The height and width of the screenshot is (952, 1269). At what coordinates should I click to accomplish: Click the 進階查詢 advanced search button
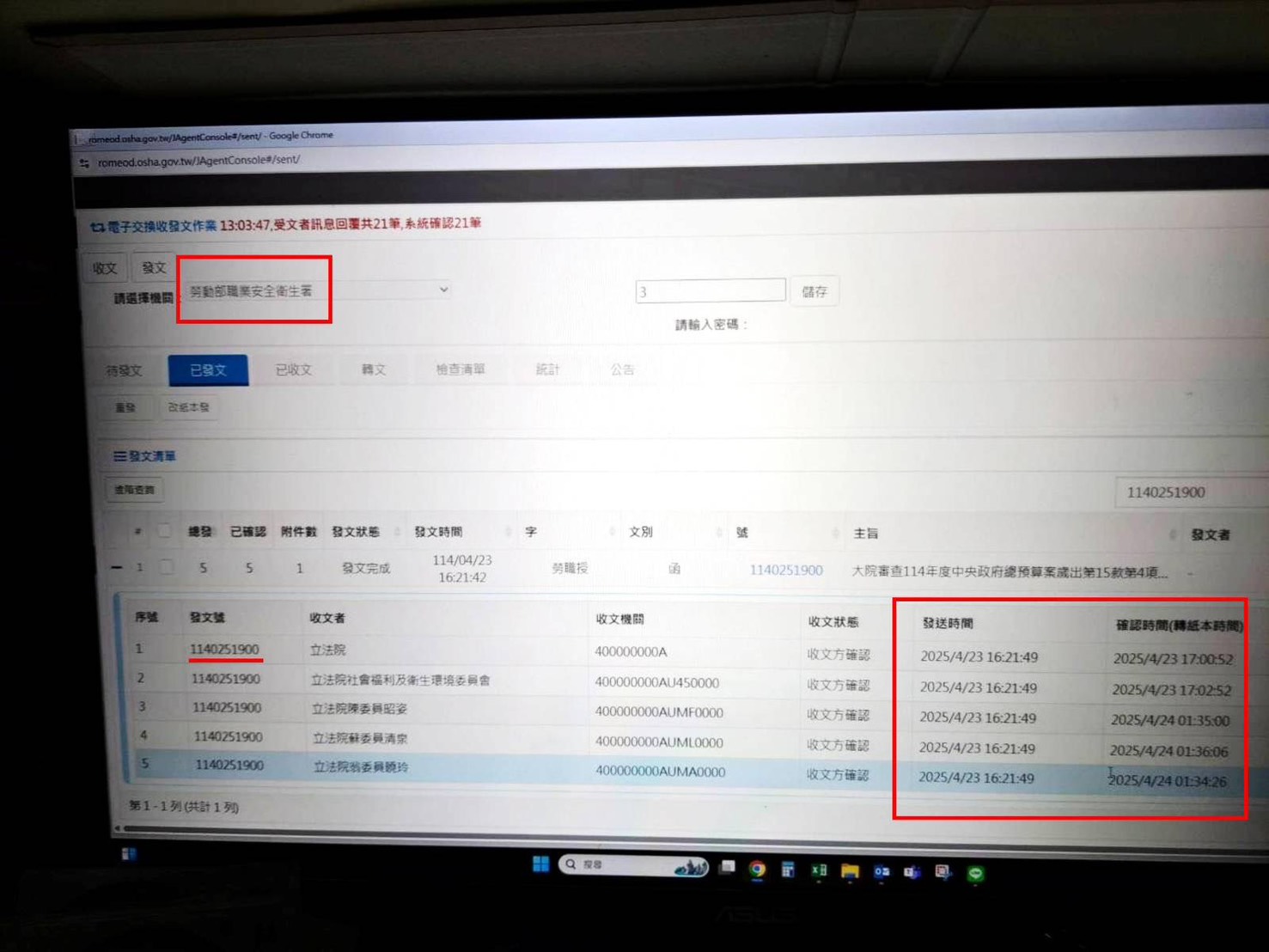135,490
